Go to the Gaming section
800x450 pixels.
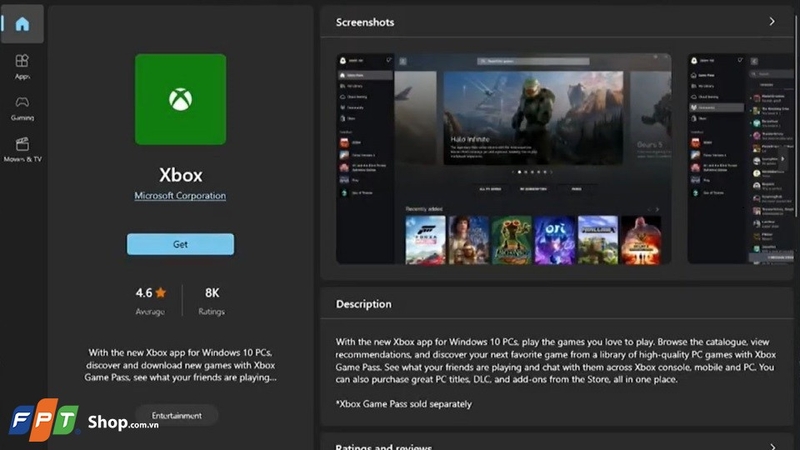pyautogui.click(x=22, y=108)
